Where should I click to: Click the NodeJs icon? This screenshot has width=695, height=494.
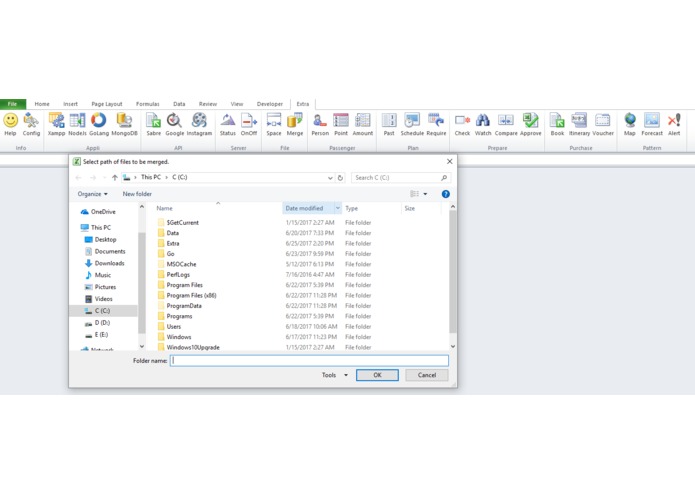[77, 120]
